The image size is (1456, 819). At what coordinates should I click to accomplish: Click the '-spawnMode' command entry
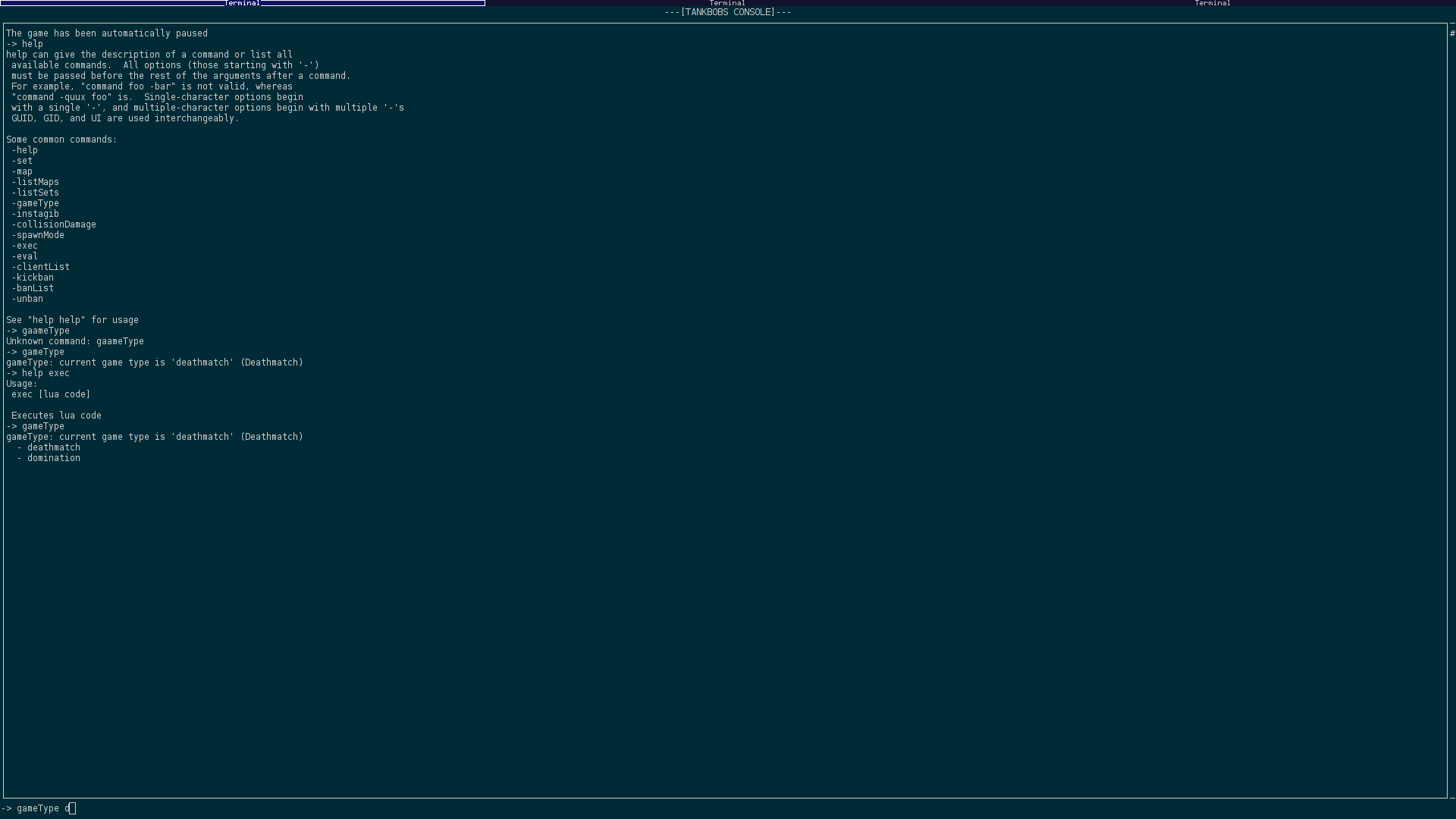(x=38, y=235)
